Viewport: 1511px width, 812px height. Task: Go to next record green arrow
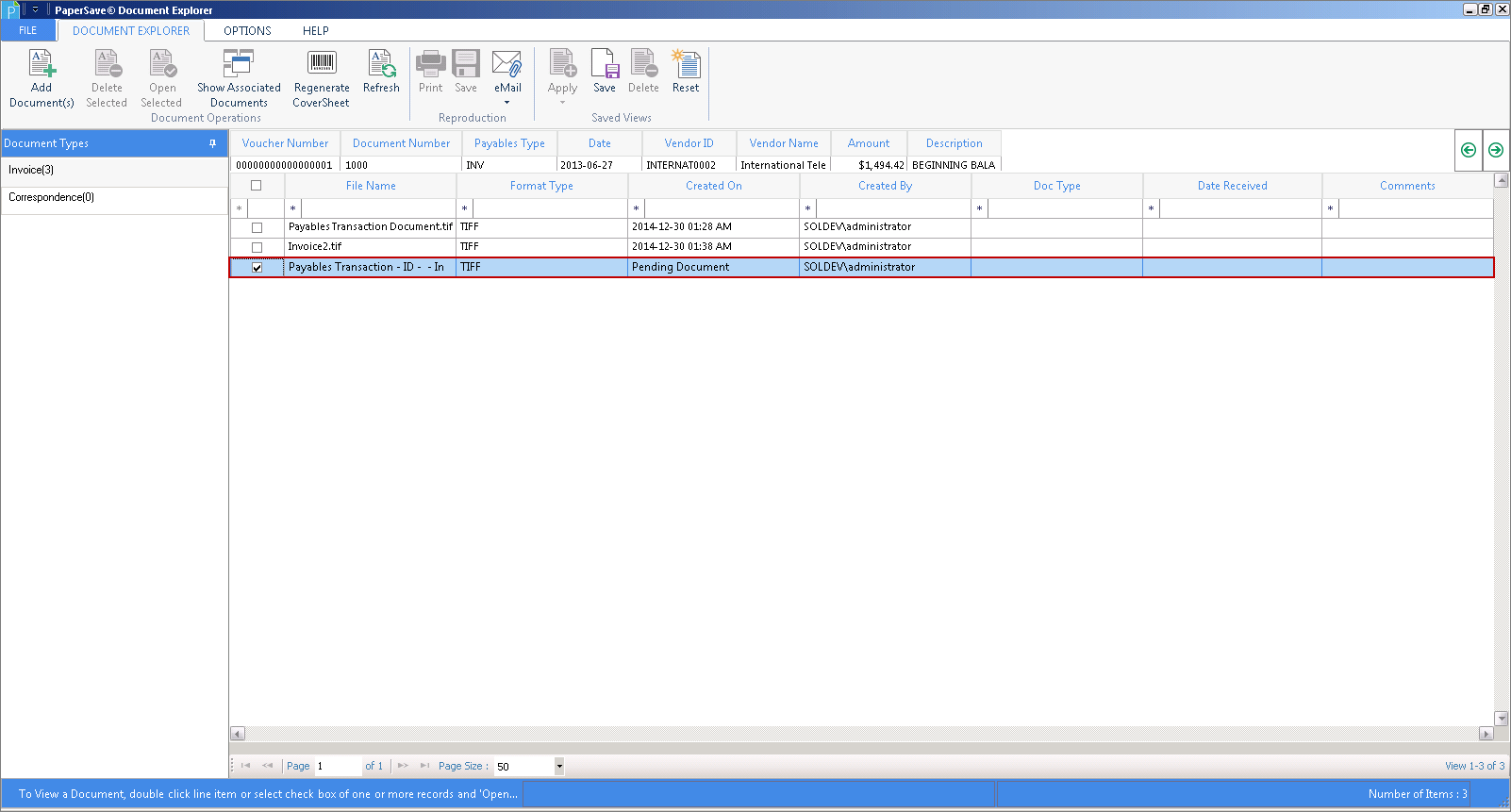pyautogui.click(x=1496, y=150)
